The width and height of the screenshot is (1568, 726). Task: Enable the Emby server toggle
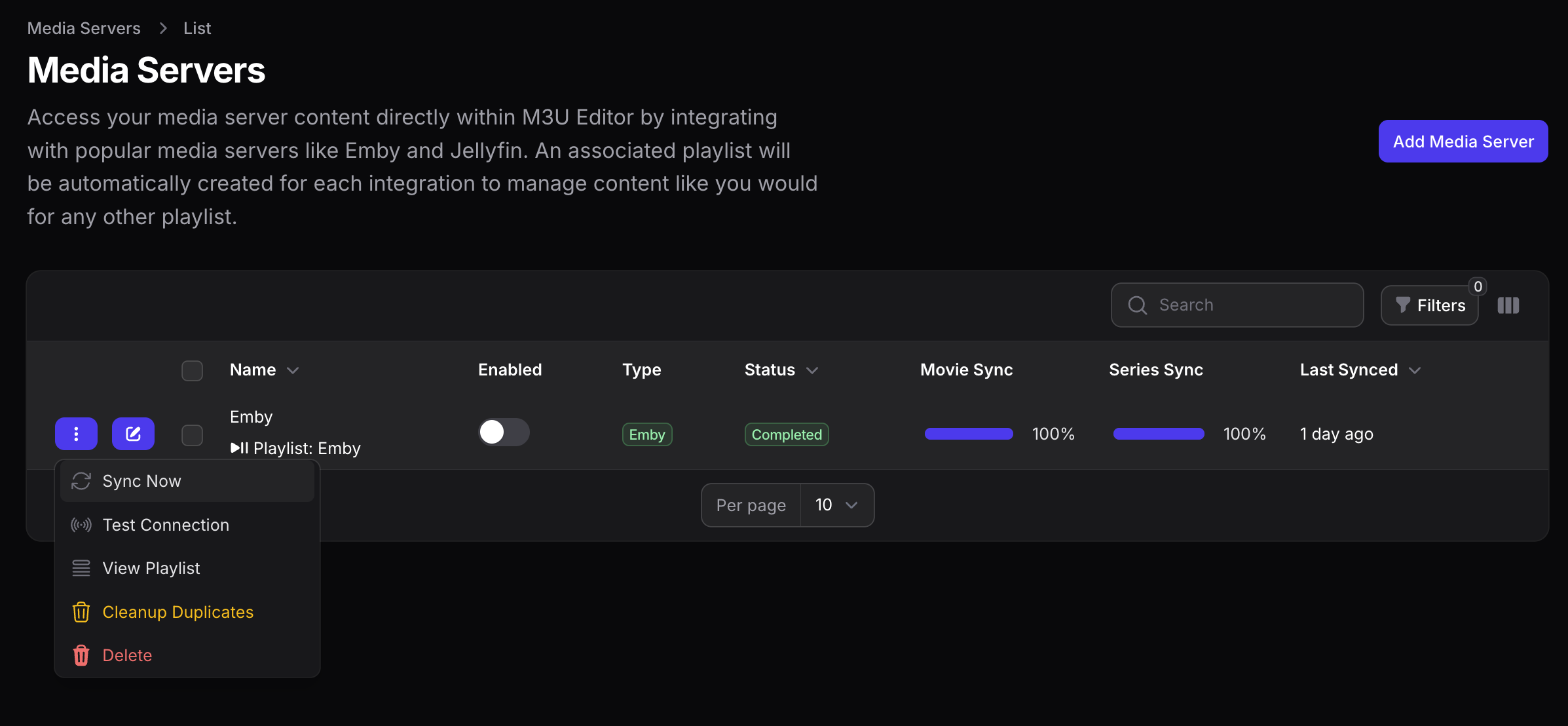tap(503, 432)
